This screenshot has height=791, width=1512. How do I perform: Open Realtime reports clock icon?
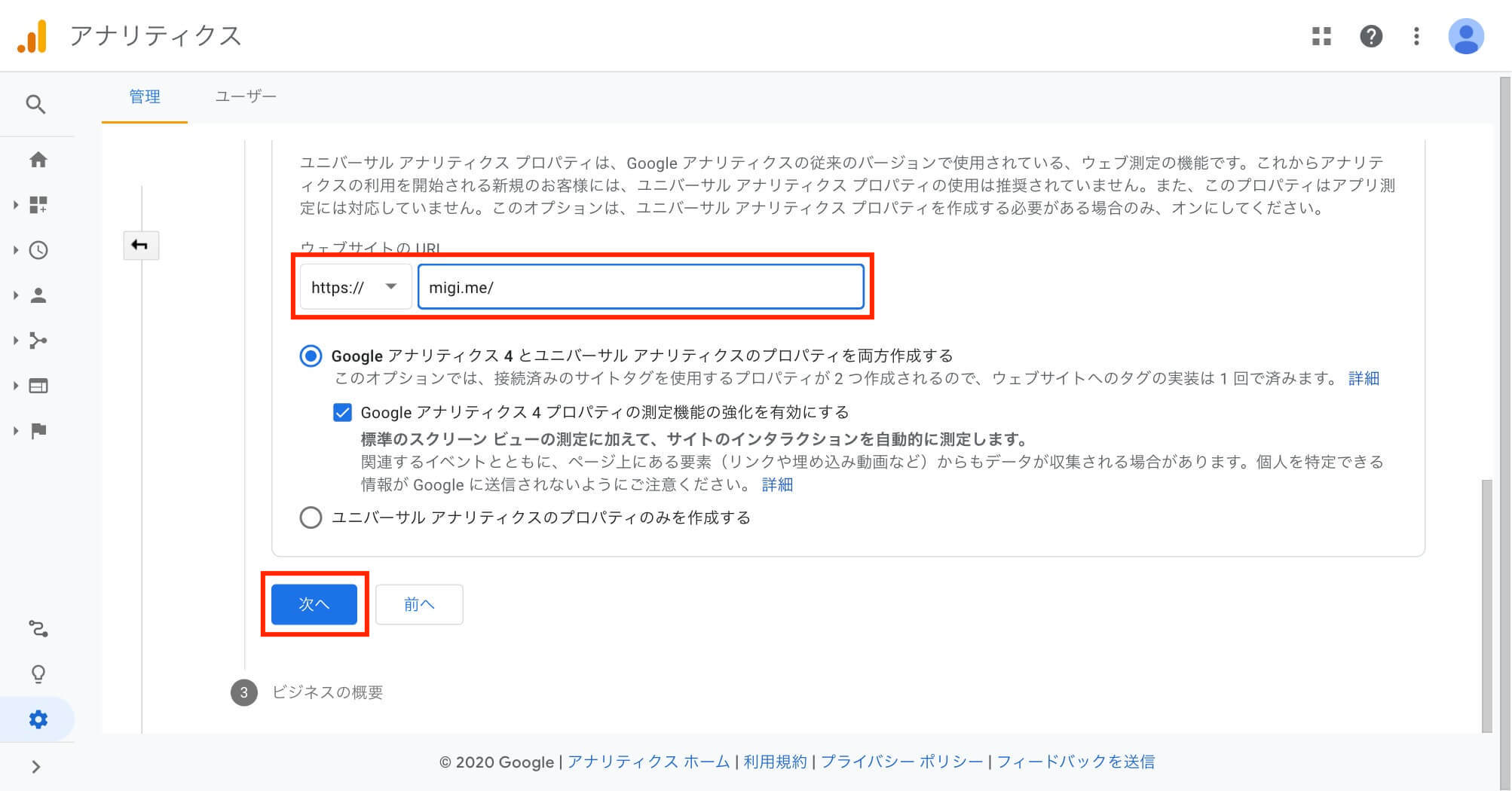(x=38, y=250)
